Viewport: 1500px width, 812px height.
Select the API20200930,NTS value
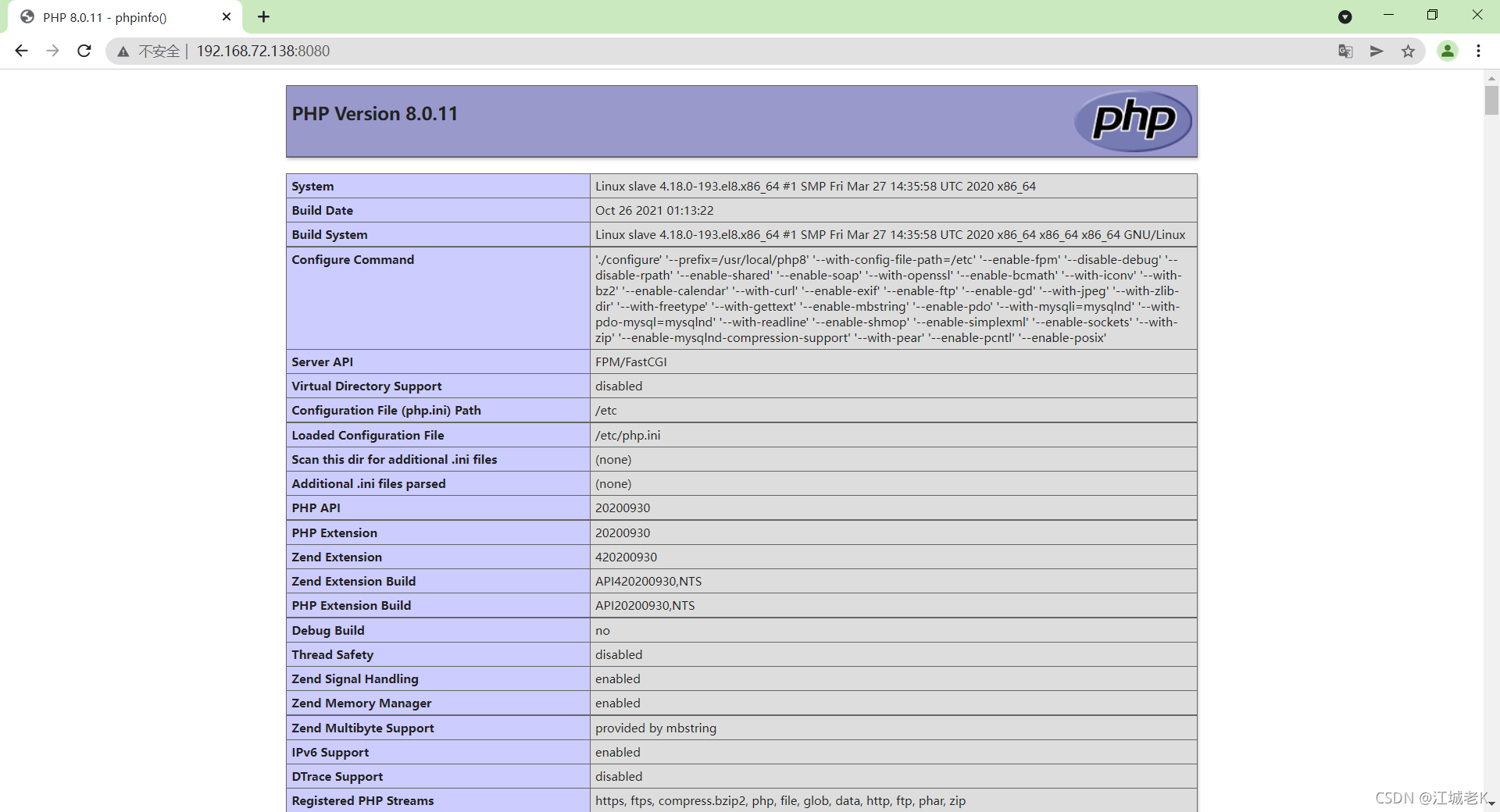pyautogui.click(x=645, y=606)
